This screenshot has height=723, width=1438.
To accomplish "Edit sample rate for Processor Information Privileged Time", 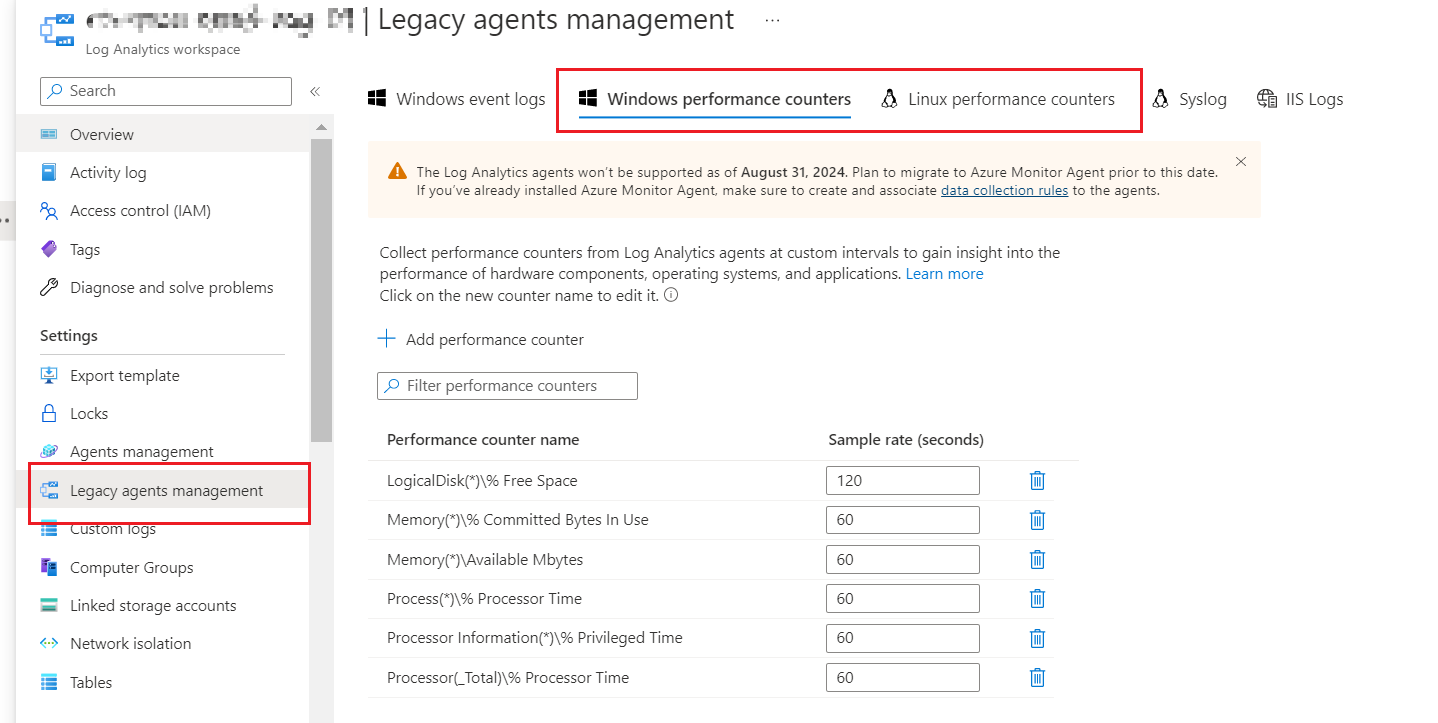I will (903, 638).
